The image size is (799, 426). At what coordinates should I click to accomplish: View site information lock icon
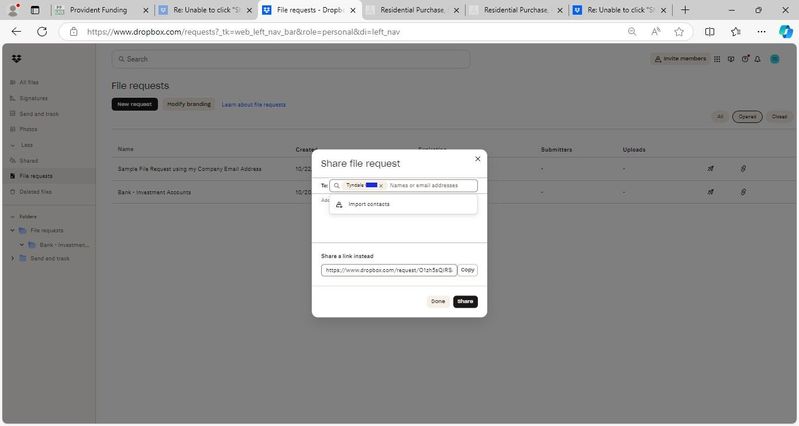click(73, 32)
